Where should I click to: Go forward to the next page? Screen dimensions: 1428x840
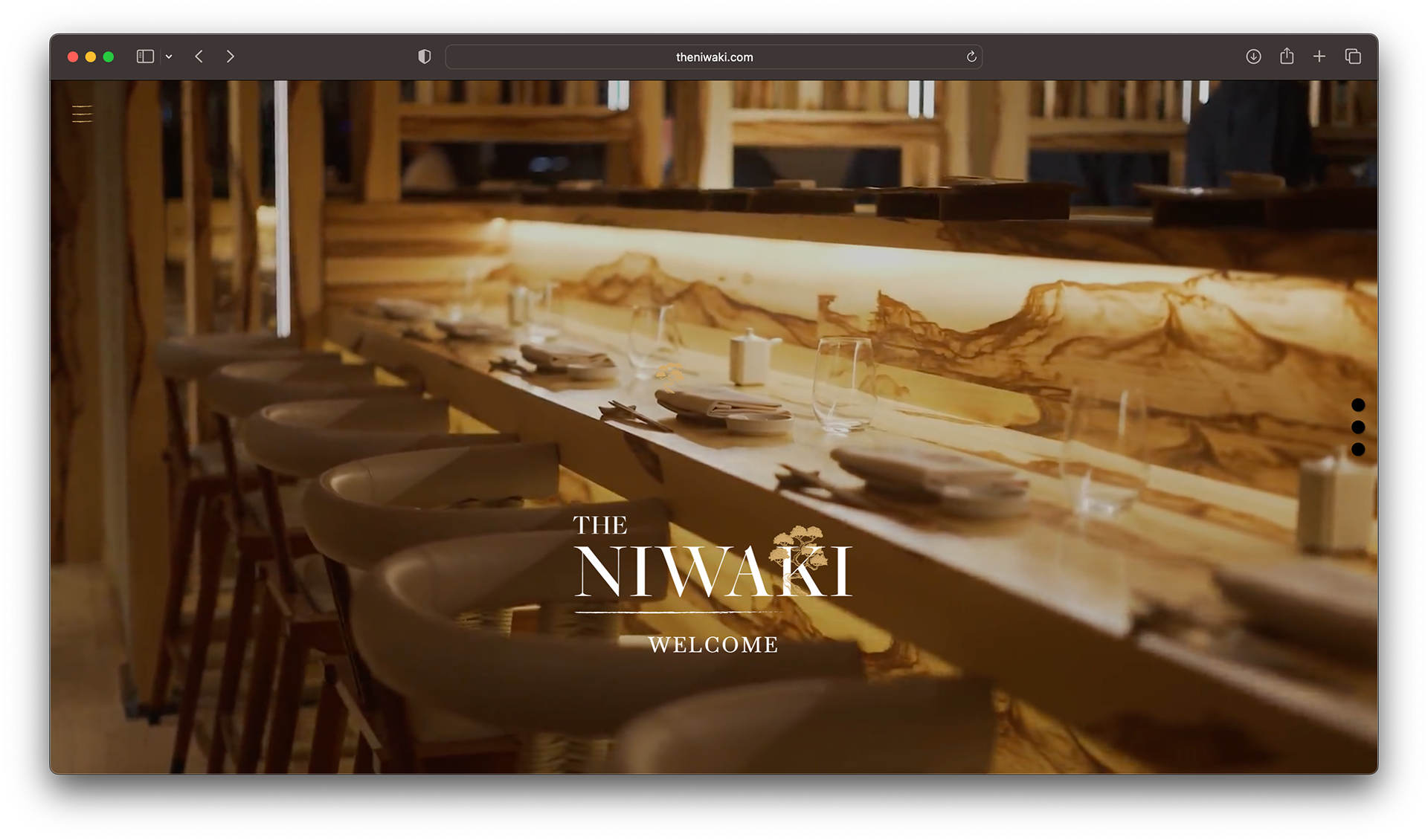tap(230, 56)
